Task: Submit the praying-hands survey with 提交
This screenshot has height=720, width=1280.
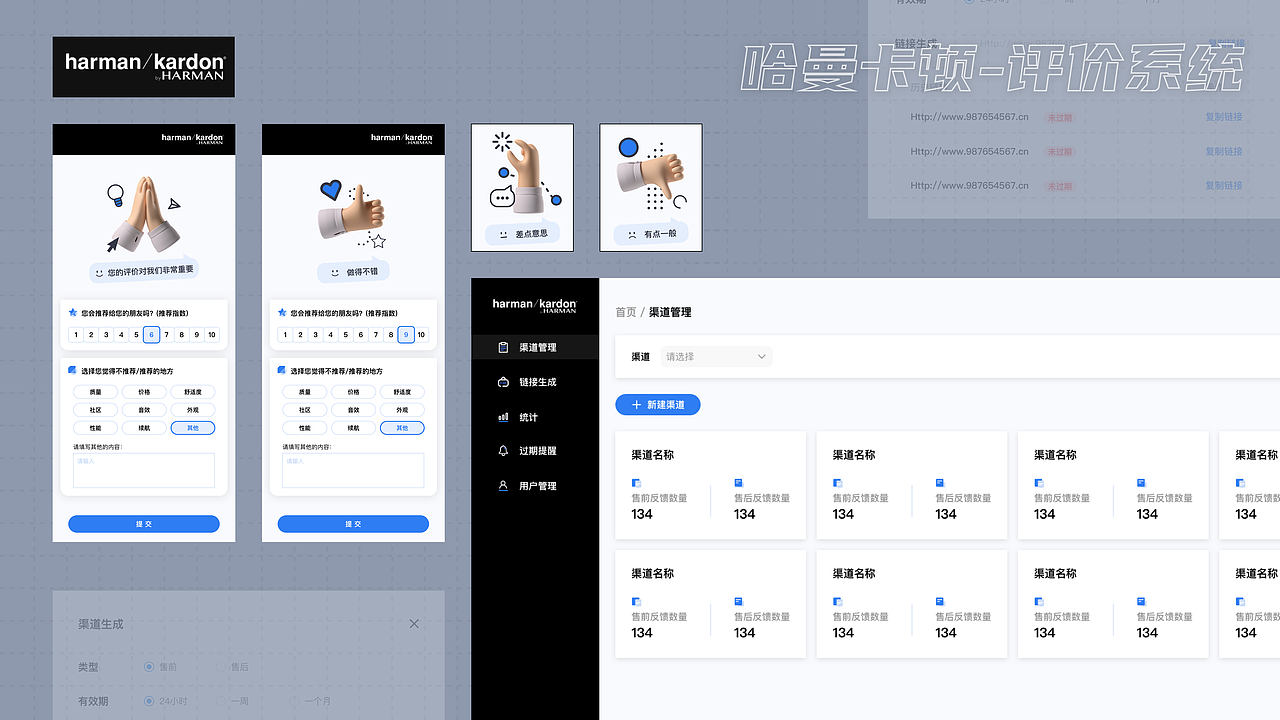Action: [144, 524]
